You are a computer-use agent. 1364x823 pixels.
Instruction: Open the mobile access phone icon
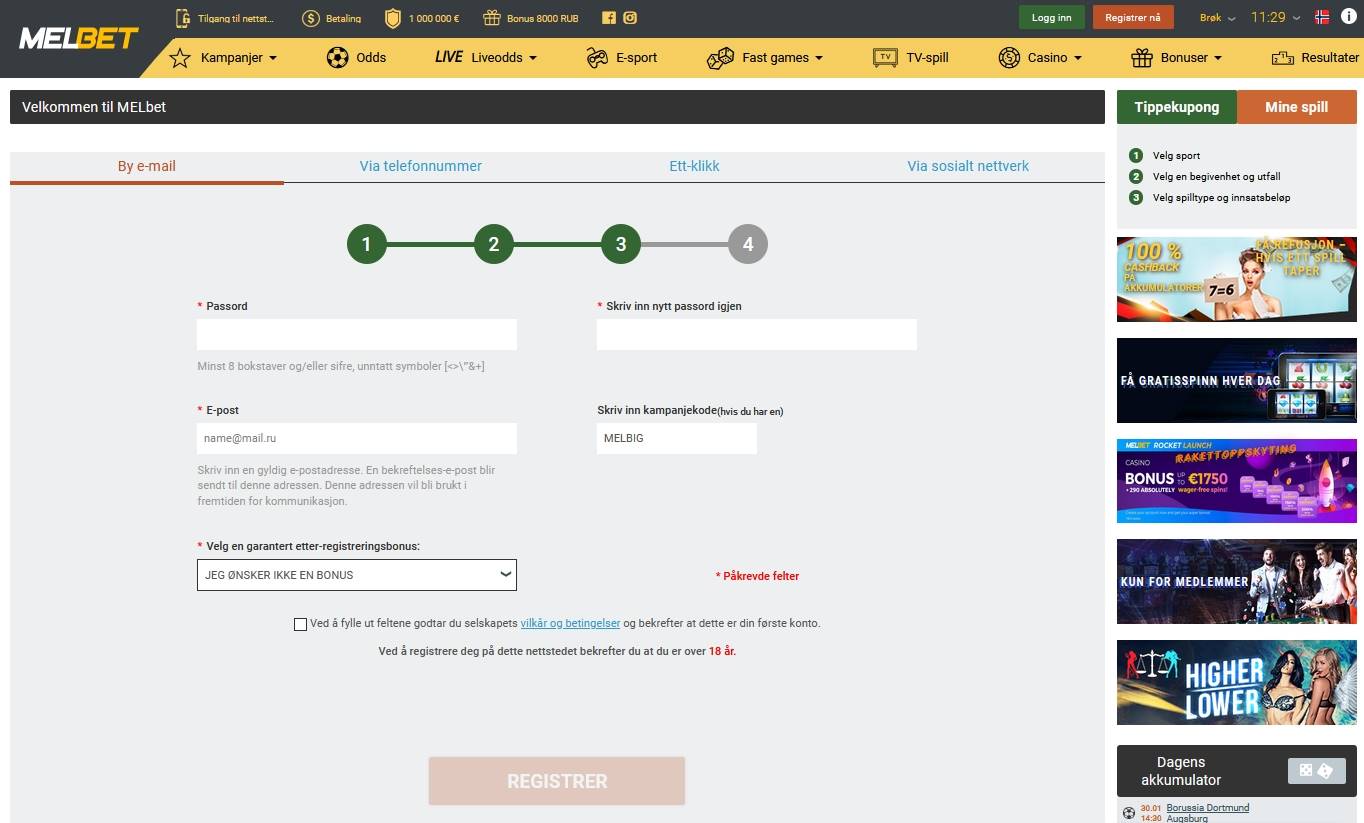(x=182, y=18)
